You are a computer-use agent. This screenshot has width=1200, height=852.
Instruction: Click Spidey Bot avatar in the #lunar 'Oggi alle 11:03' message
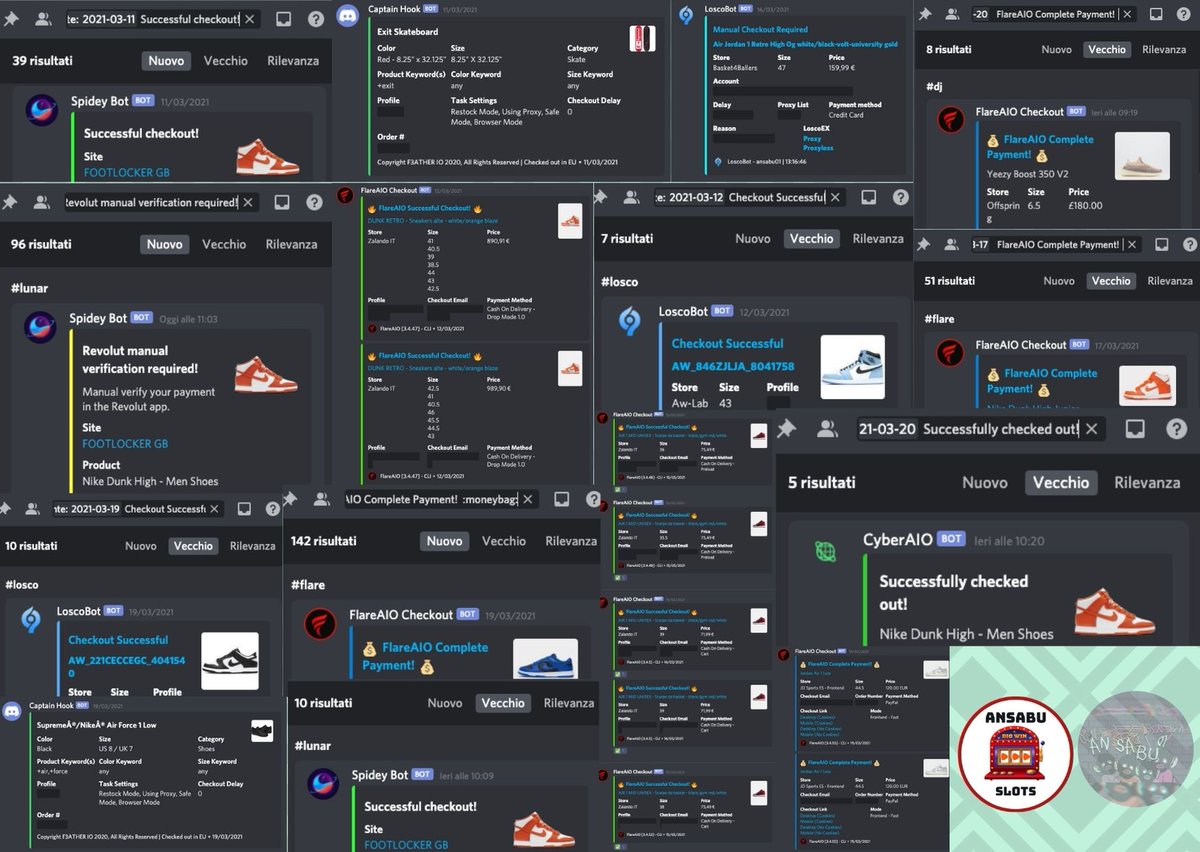(40, 326)
